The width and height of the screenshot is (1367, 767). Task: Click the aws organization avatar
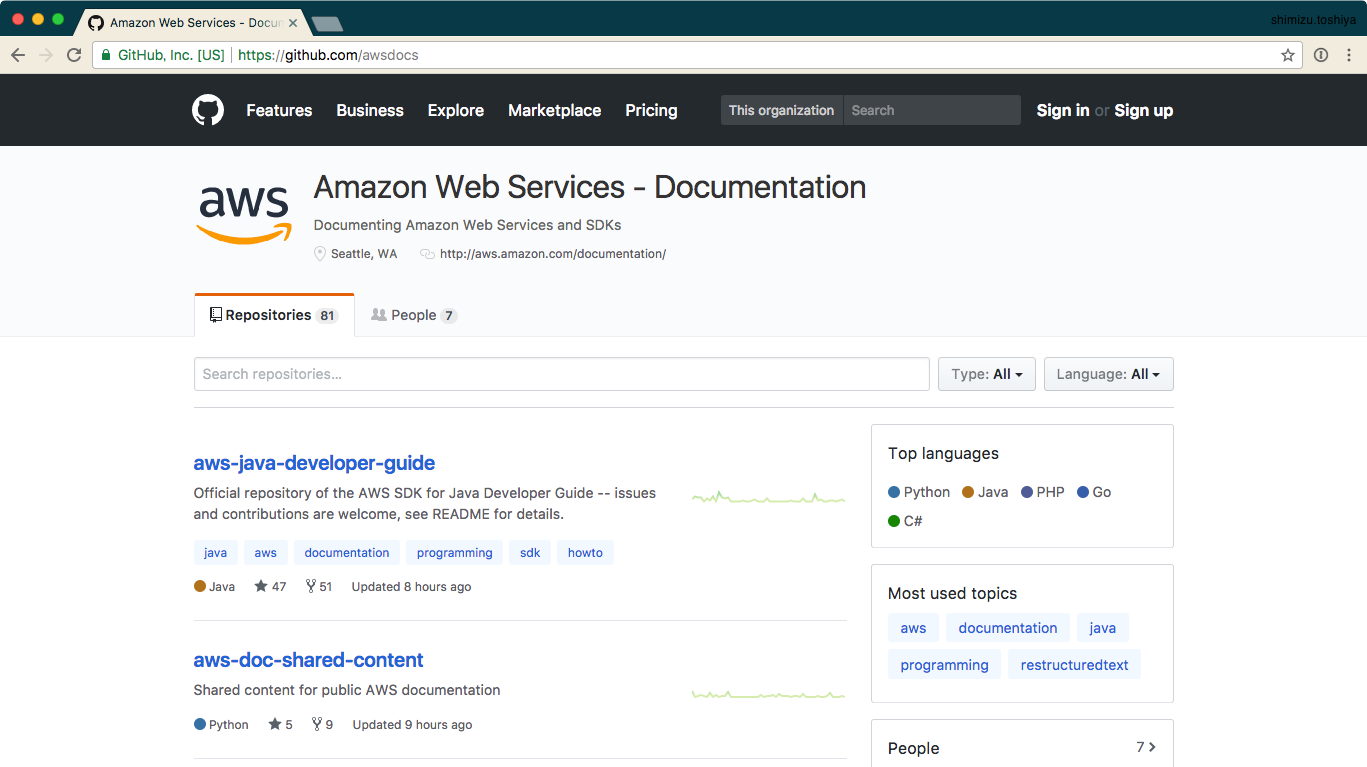tap(243, 212)
